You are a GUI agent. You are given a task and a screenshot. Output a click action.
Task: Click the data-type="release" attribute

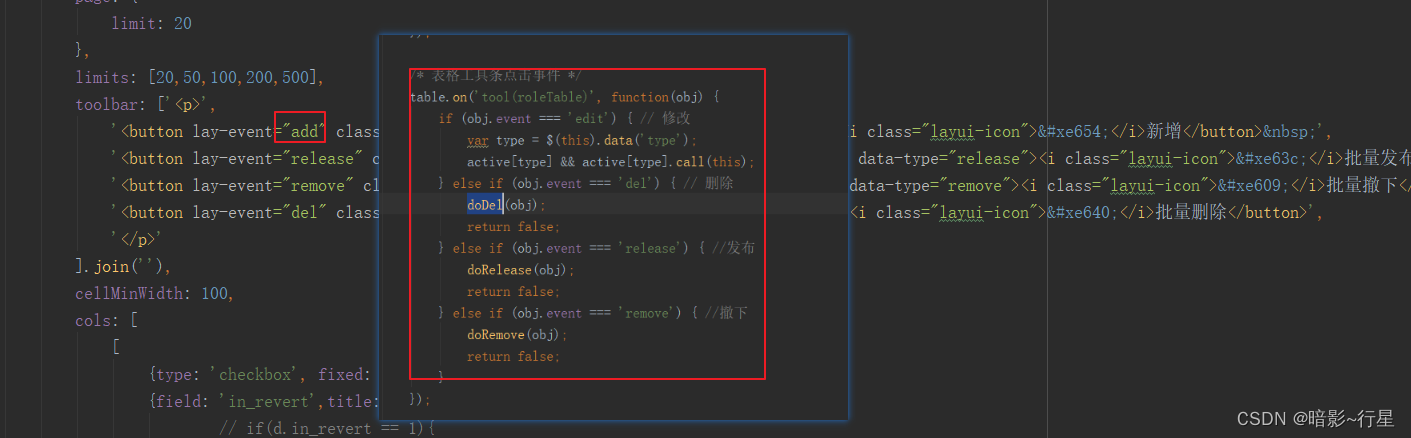(944, 158)
